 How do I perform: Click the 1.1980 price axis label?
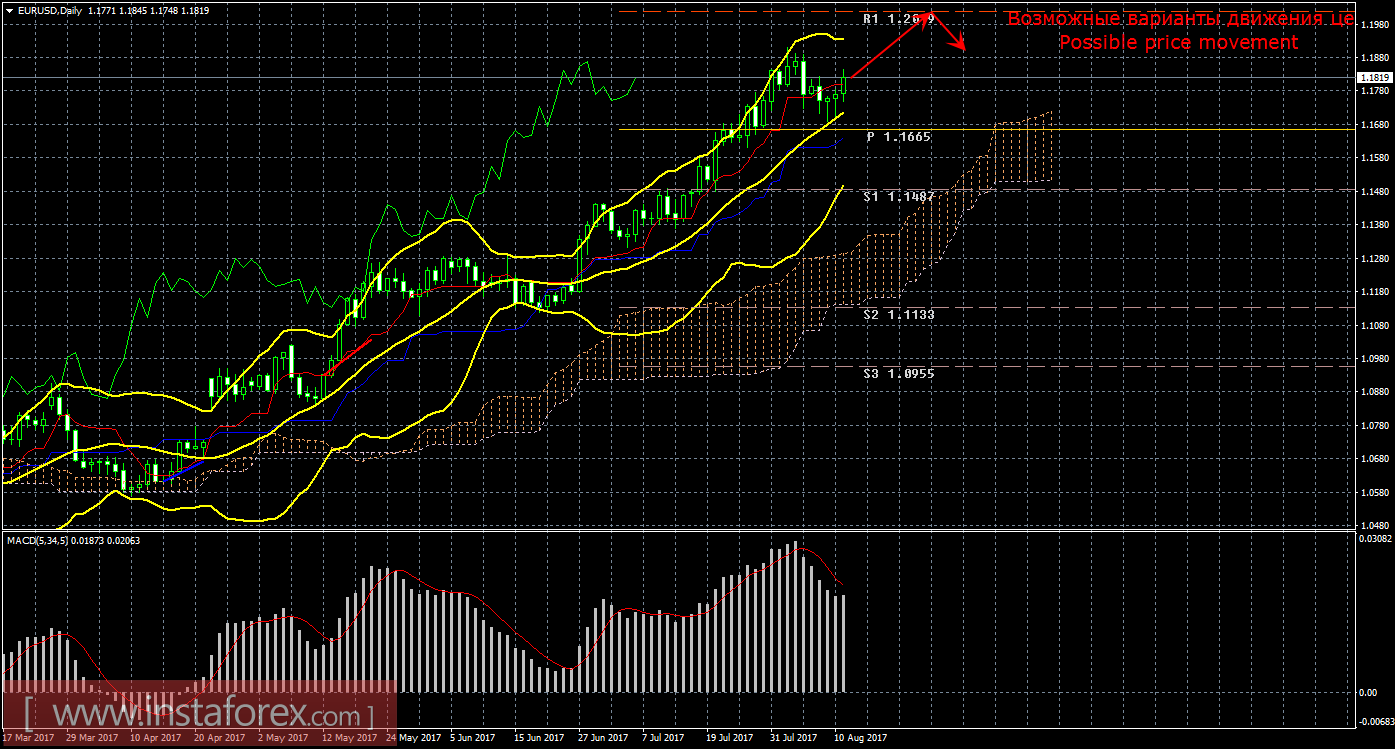(1374, 24)
